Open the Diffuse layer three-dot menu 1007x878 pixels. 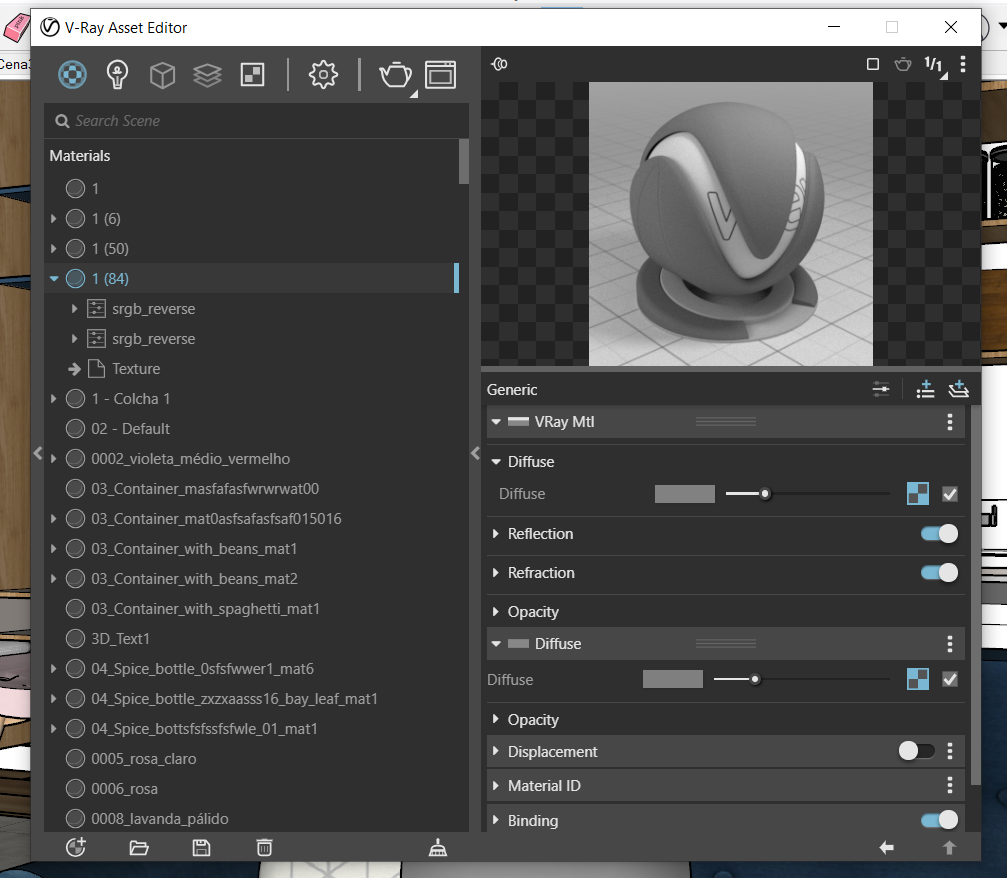tap(950, 644)
